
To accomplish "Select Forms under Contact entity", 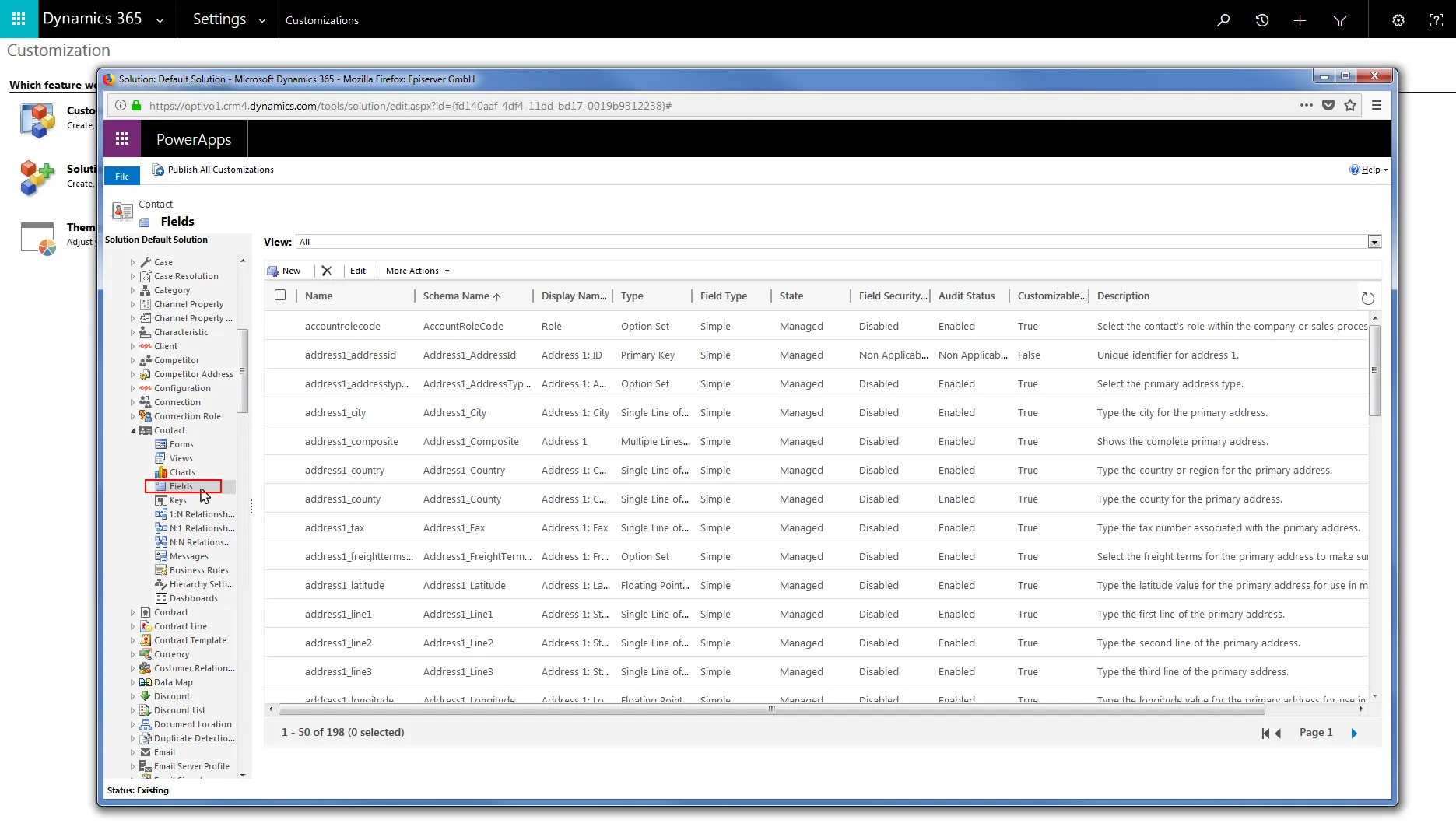I will click(x=181, y=444).
